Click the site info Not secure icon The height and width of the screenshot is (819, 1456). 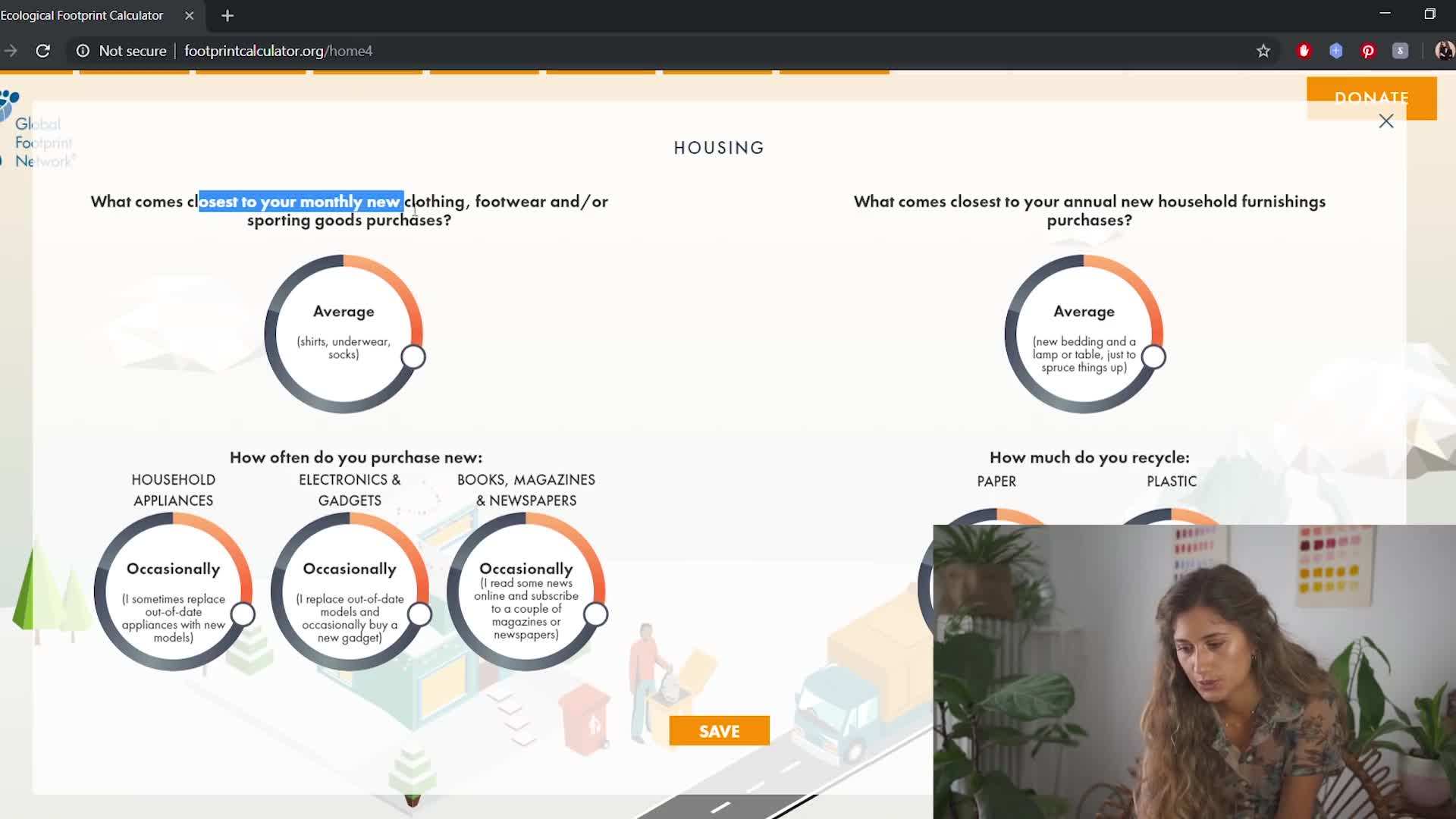(83, 51)
